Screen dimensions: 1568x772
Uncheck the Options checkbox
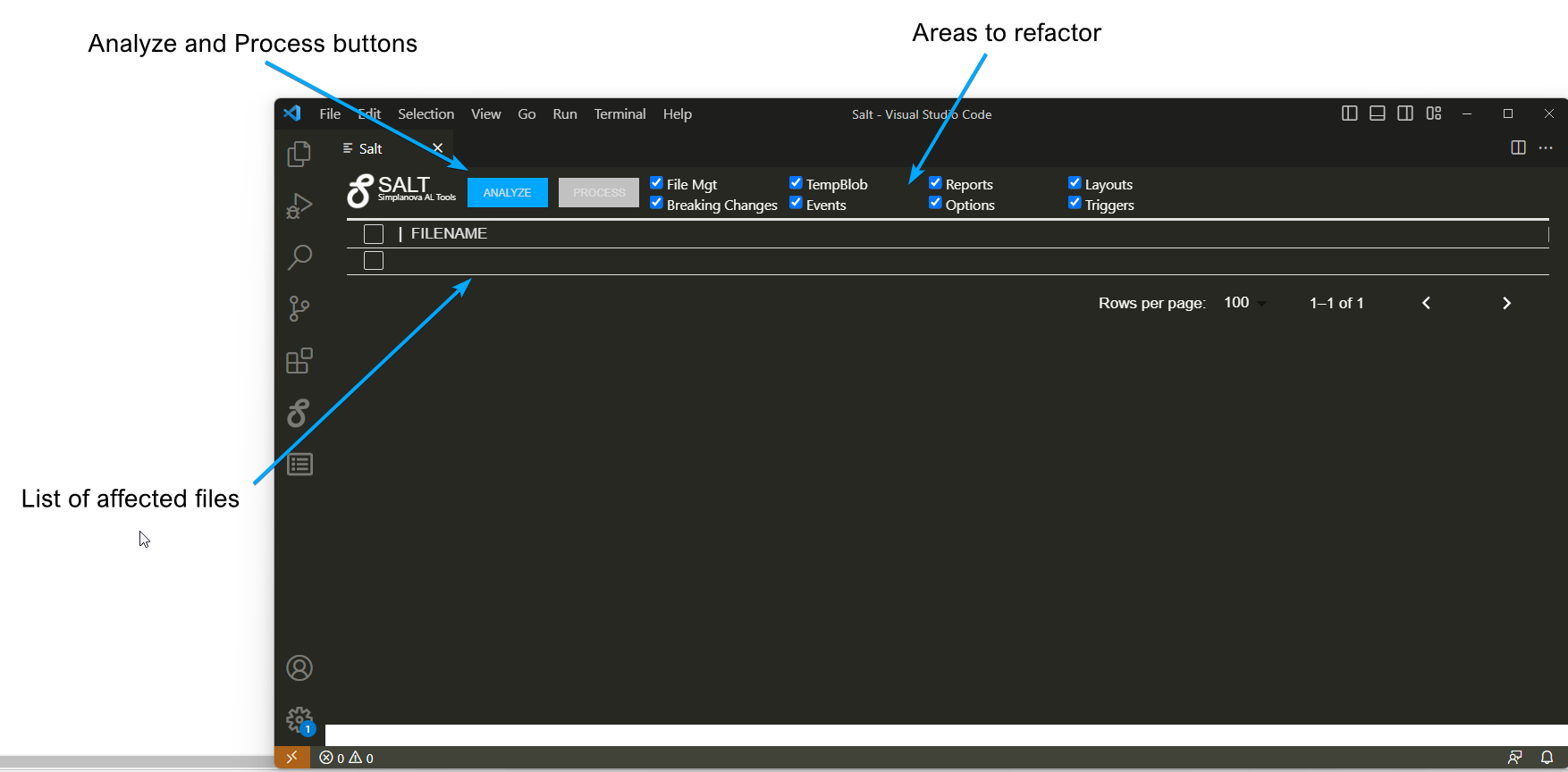pos(935,204)
